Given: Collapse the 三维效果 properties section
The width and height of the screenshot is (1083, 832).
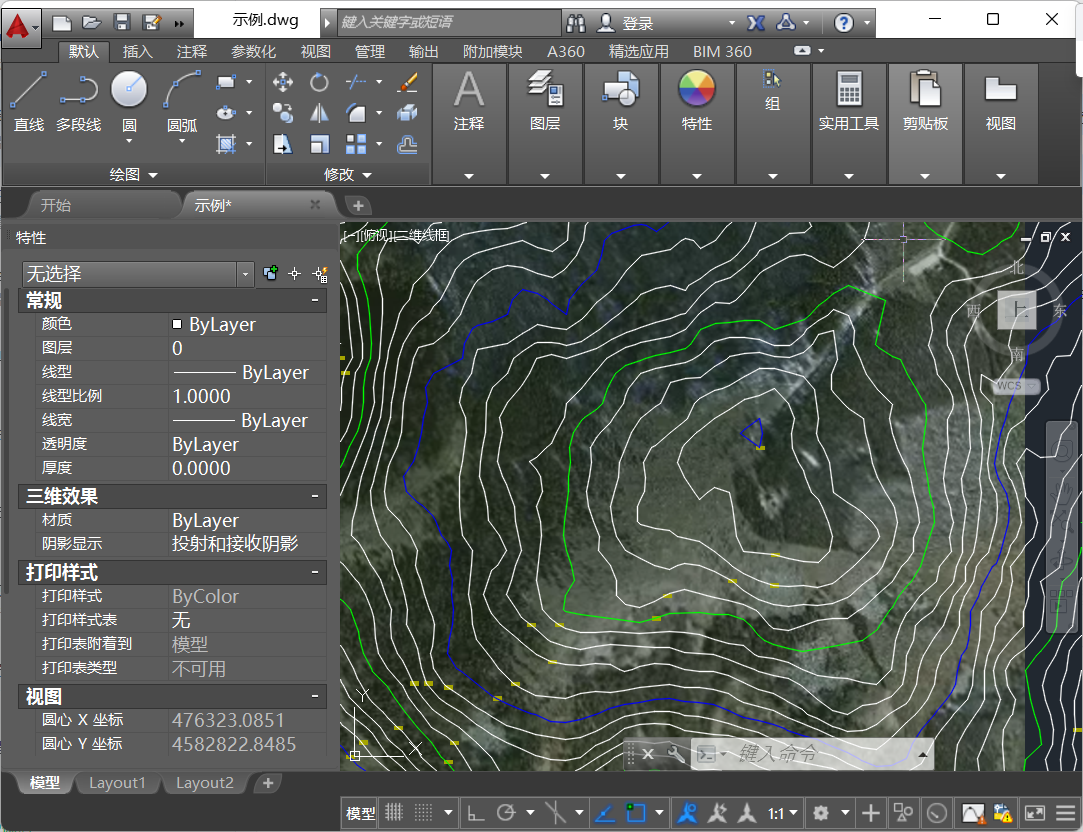Looking at the screenshot, I should 315,496.
